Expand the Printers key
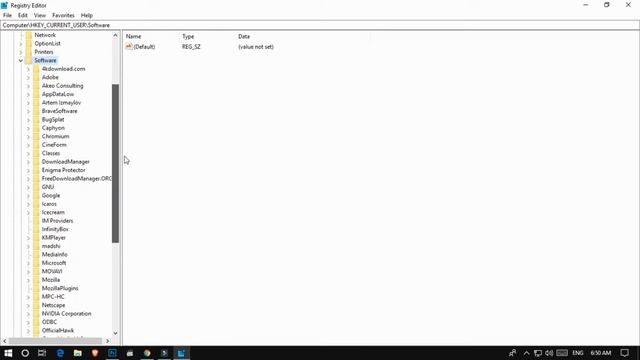The image size is (640, 360). click(21, 52)
